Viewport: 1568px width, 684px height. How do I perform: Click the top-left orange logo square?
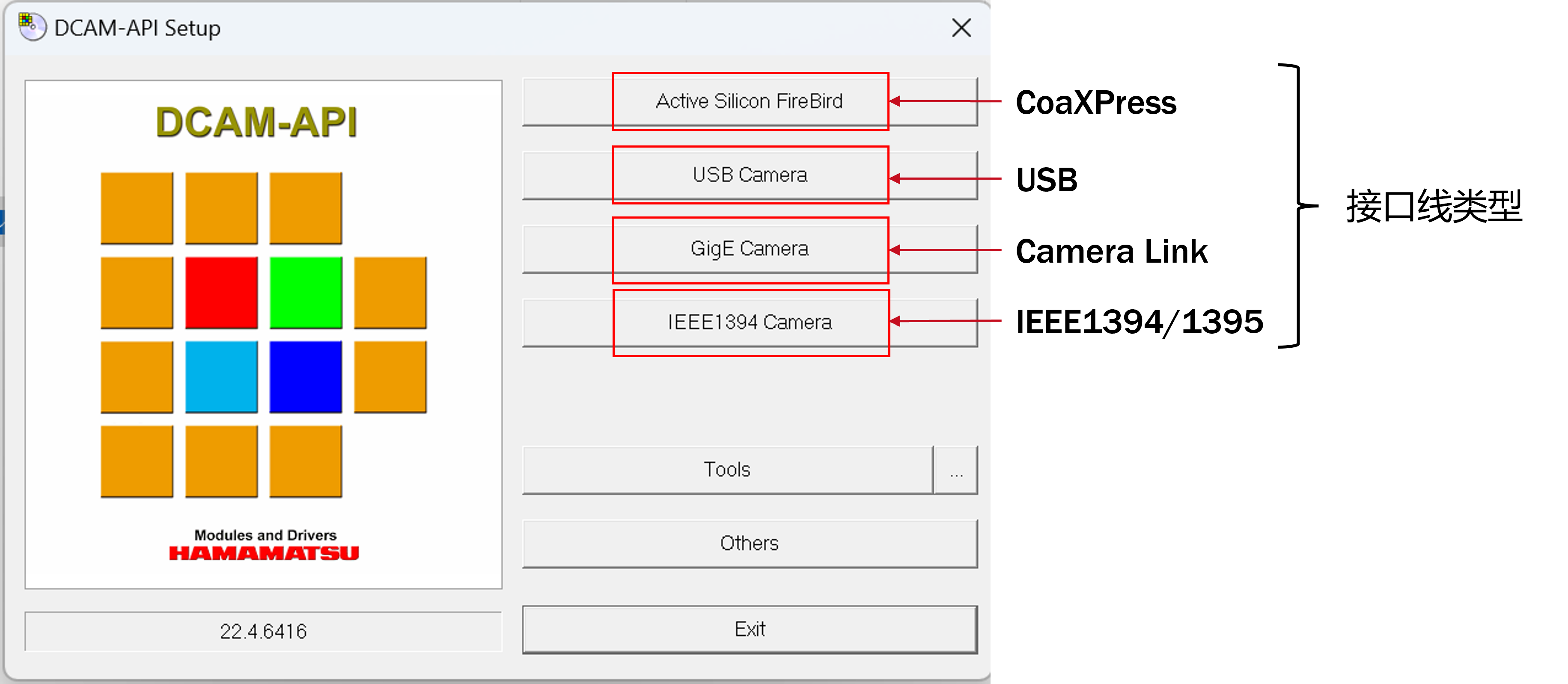pyautogui.click(x=137, y=209)
